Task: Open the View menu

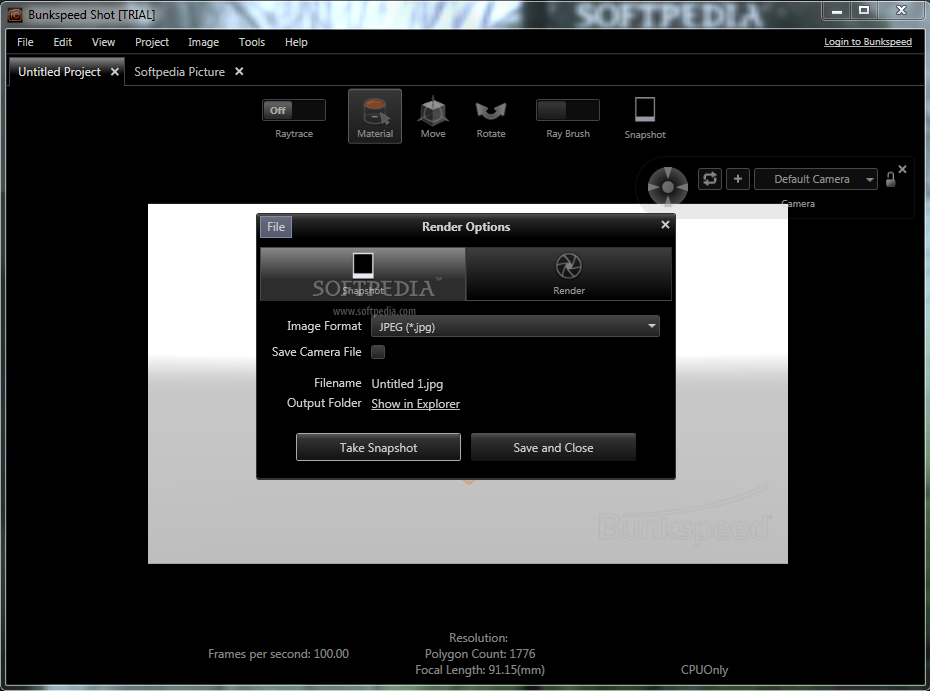Action: 103,42
